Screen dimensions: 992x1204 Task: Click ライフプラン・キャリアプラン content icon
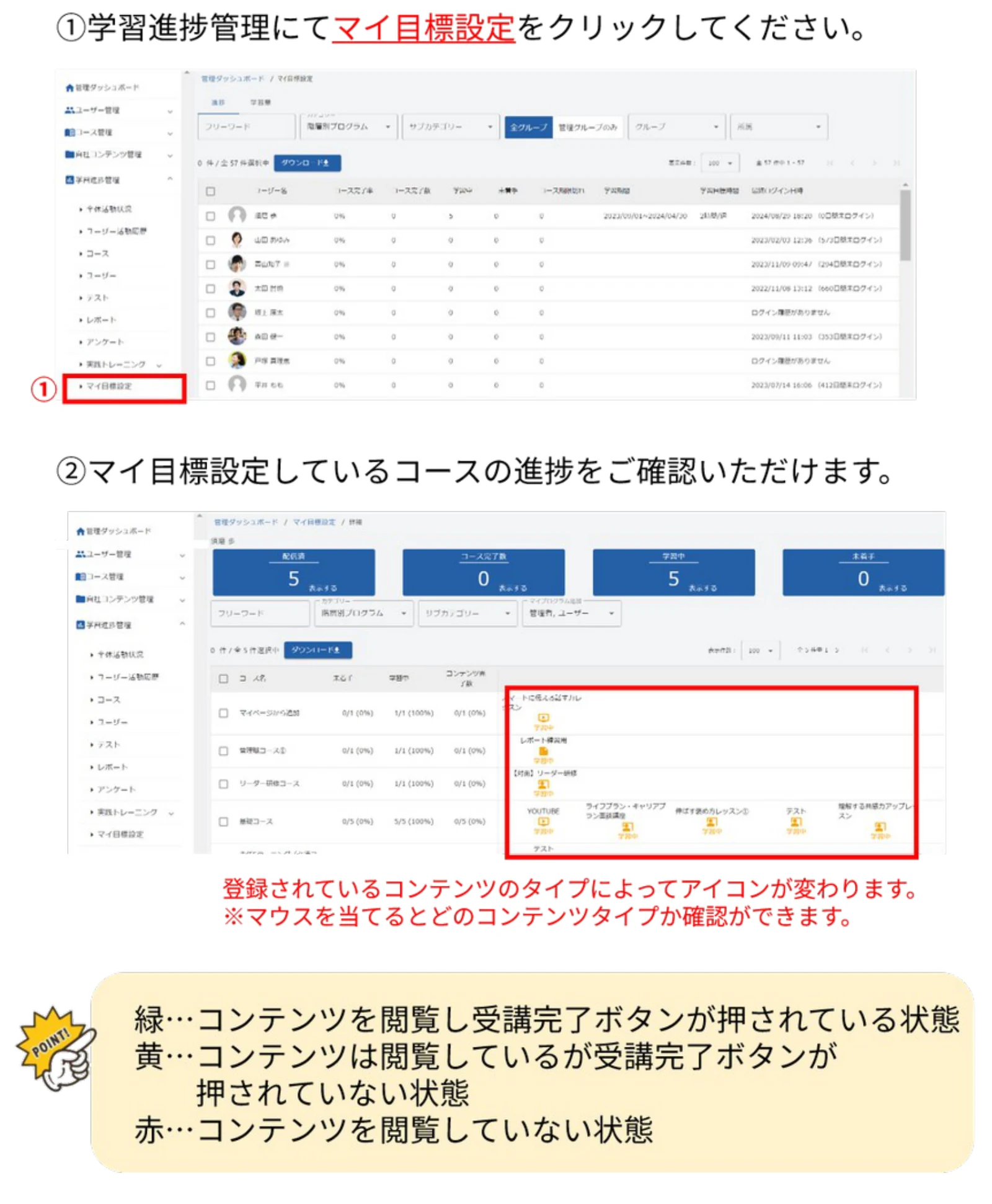pos(627,826)
